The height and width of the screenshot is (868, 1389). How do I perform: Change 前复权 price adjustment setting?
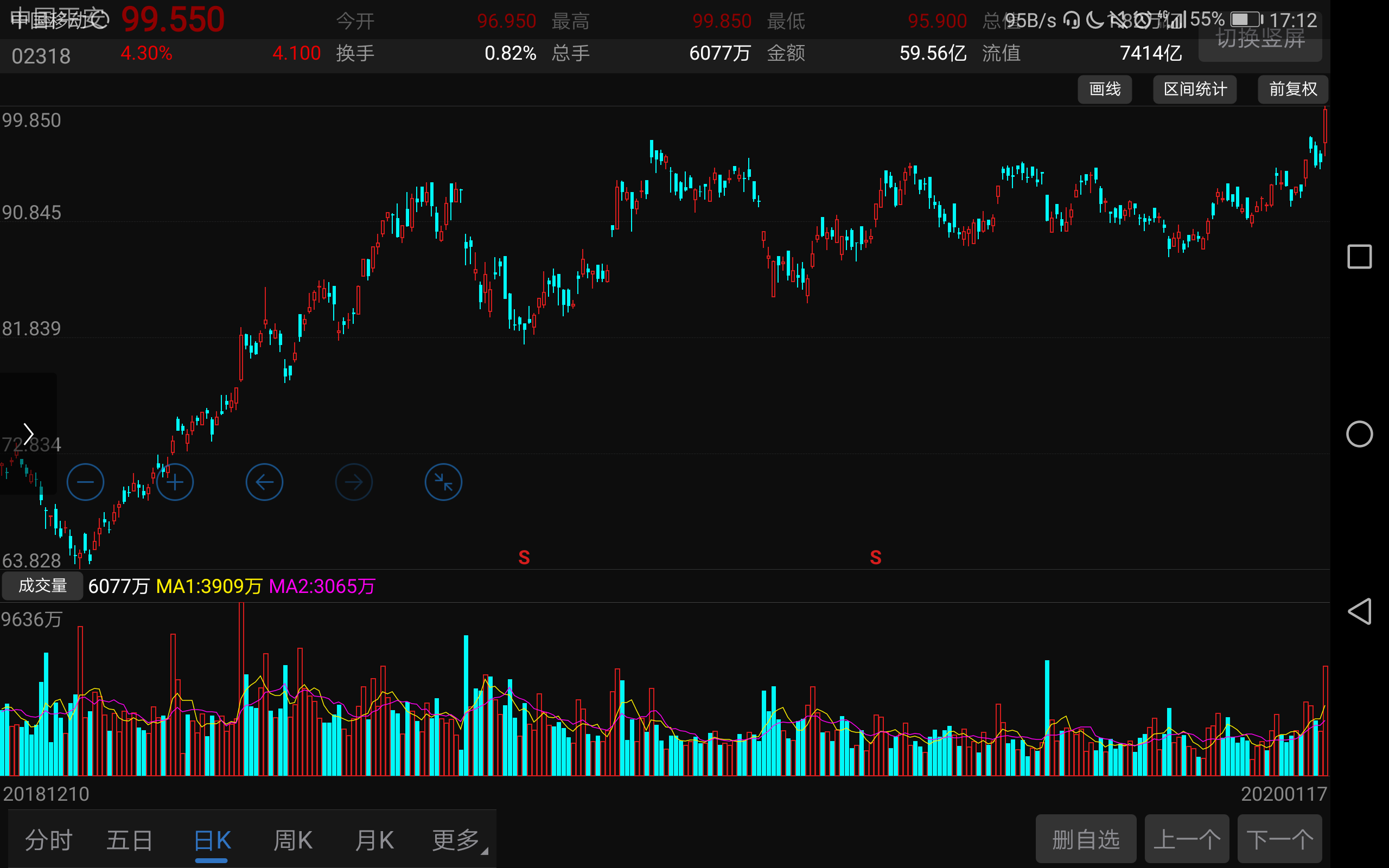(1292, 89)
